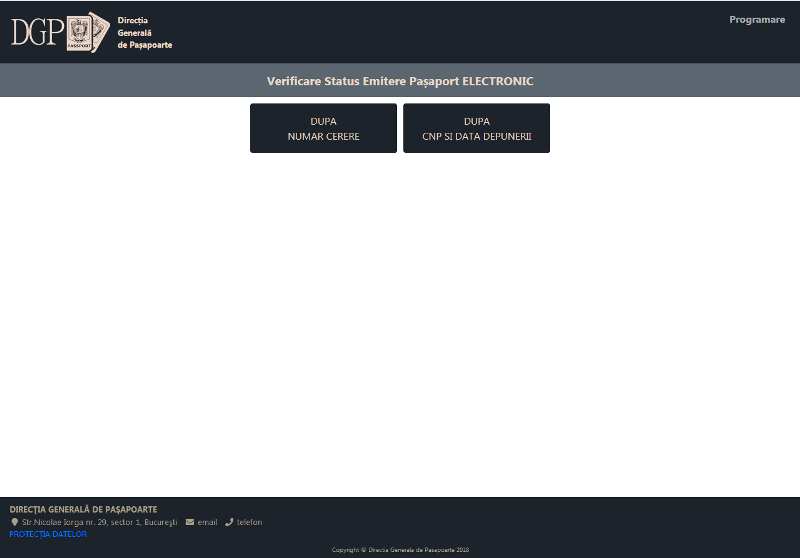Click the Verificare Status Emitere Pașaport ELECTRONIC heading
Image resolution: width=800 pixels, height=558 pixels.
(x=400, y=81)
